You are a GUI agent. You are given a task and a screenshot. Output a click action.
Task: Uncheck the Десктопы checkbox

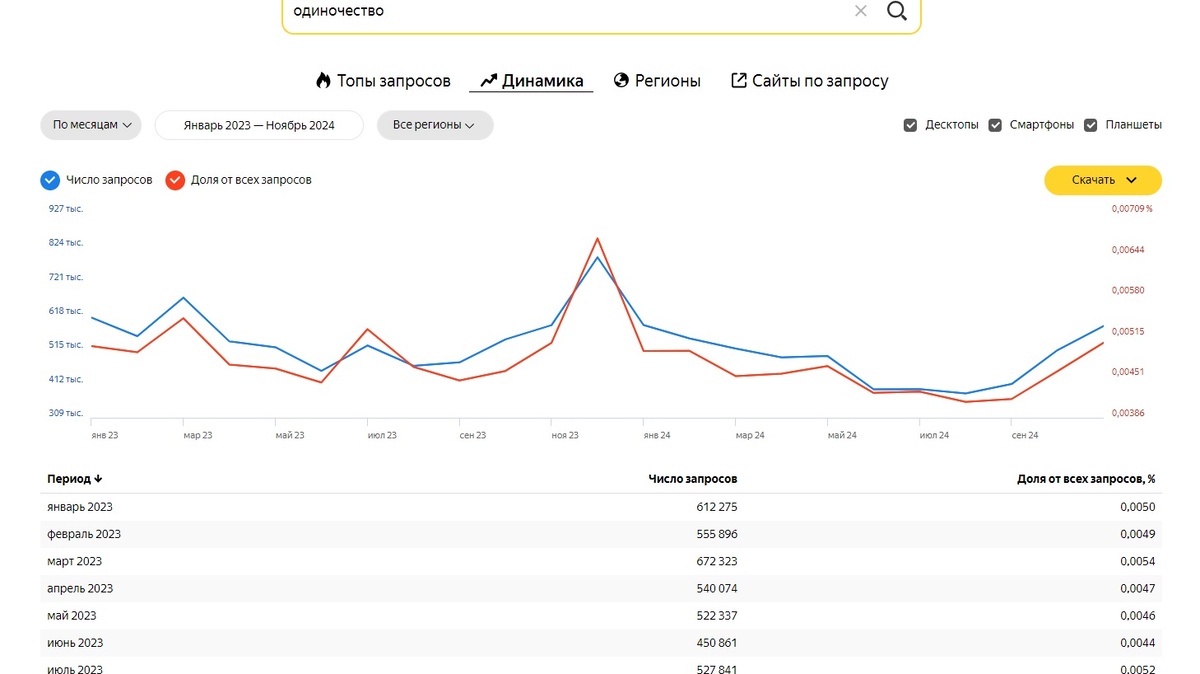(910, 125)
